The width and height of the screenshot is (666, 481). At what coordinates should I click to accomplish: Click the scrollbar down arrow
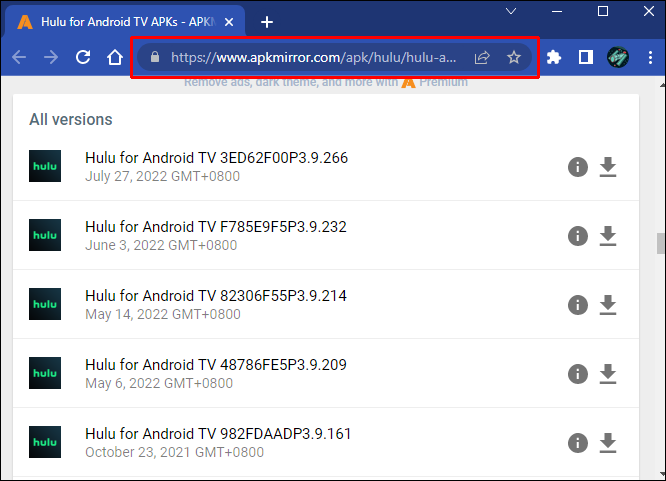tap(662, 473)
